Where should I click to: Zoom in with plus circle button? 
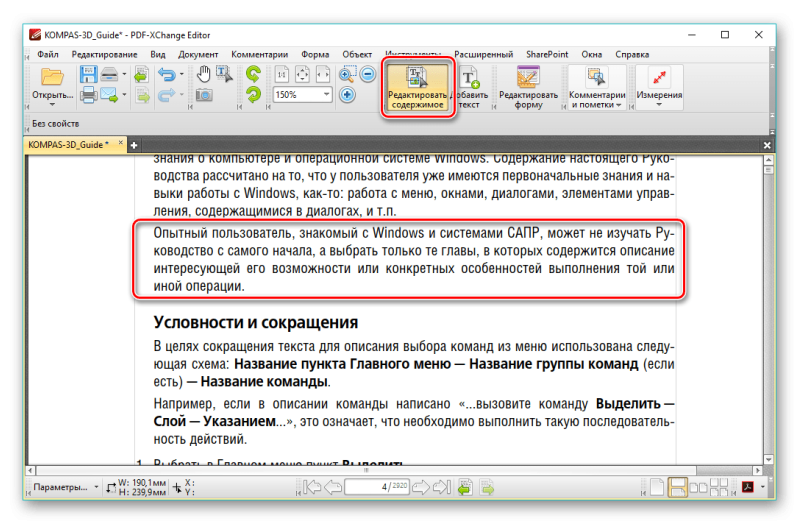click(x=347, y=95)
